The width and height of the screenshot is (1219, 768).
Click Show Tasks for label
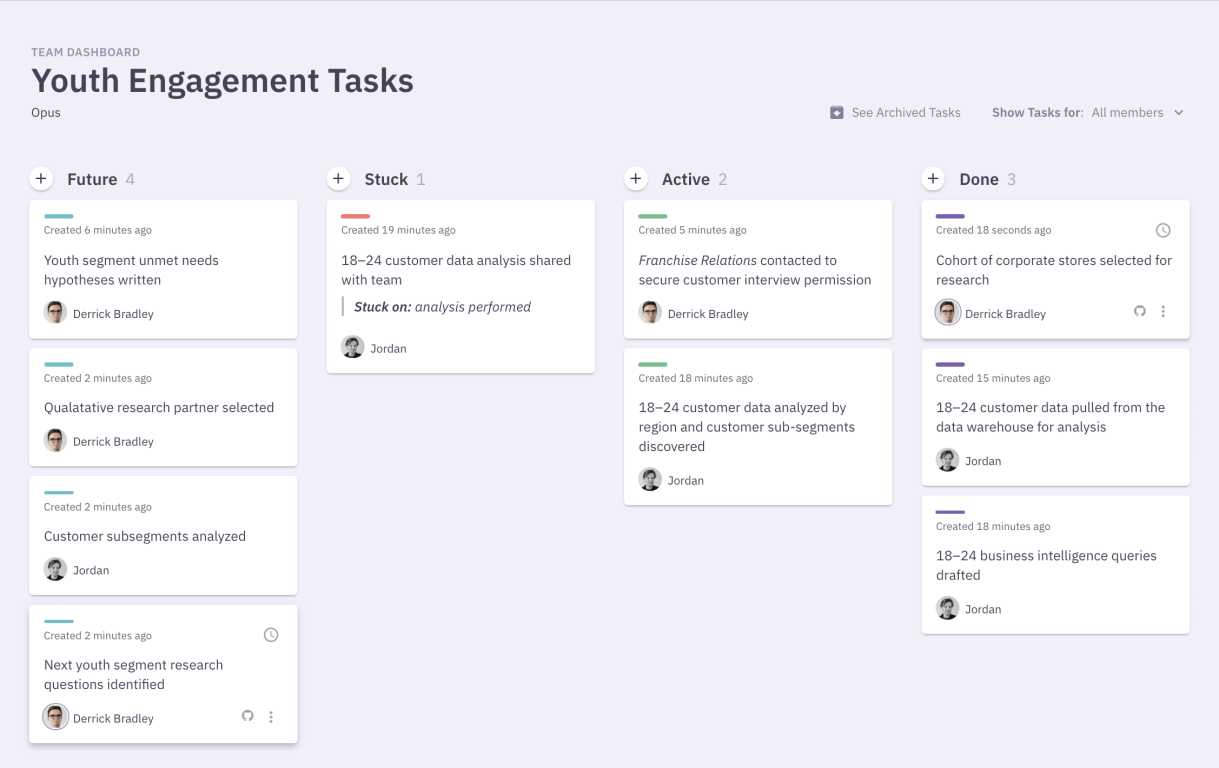[x=1037, y=113]
